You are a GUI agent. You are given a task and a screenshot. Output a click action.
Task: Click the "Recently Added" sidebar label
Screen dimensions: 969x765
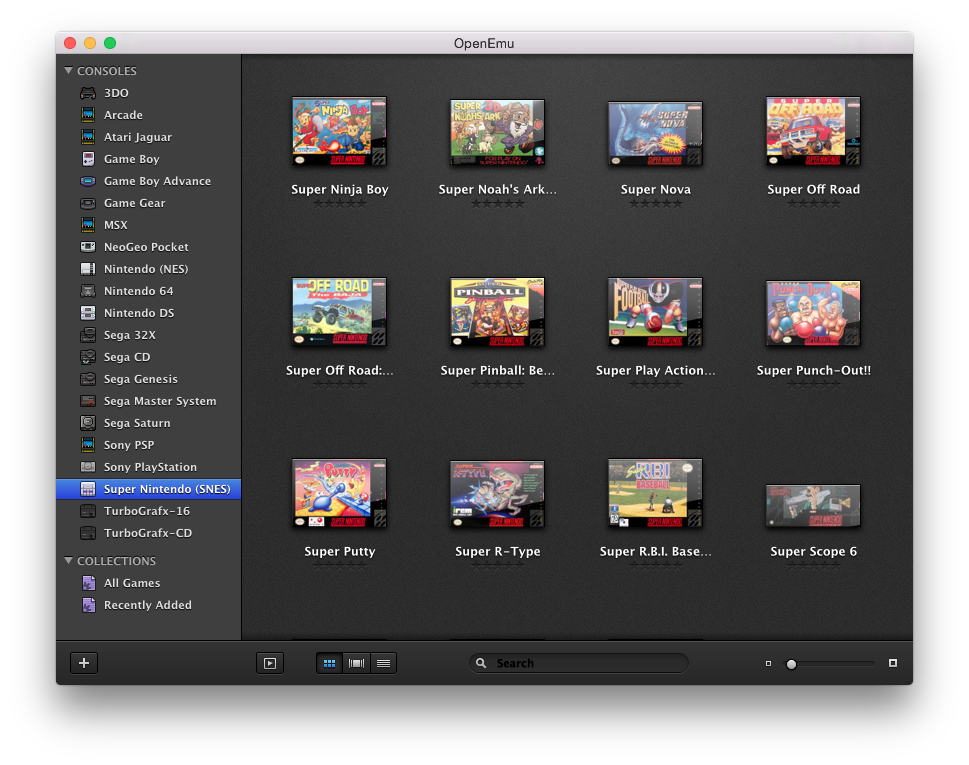click(x=148, y=605)
